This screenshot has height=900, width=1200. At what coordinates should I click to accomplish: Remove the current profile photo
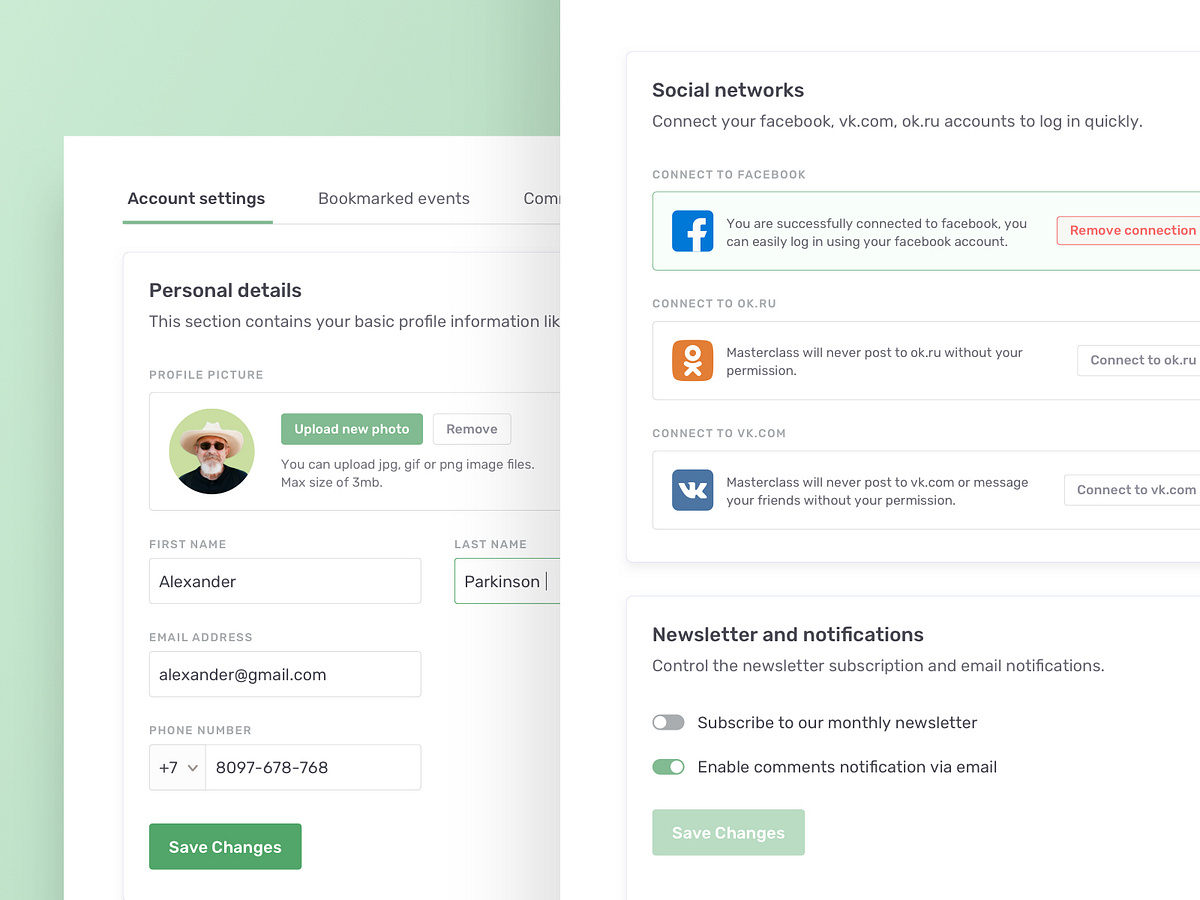pos(471,428)
